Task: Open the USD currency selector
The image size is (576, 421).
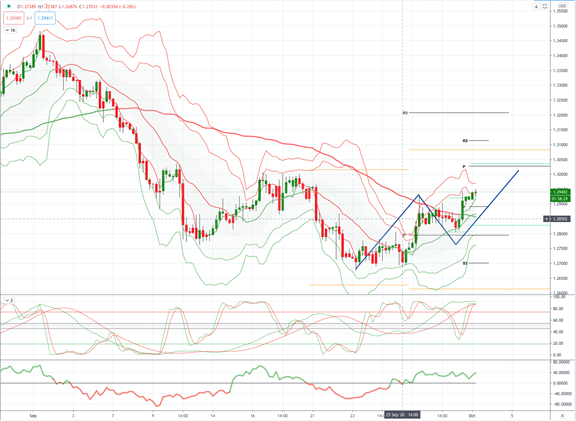Action: pos(562,6)
